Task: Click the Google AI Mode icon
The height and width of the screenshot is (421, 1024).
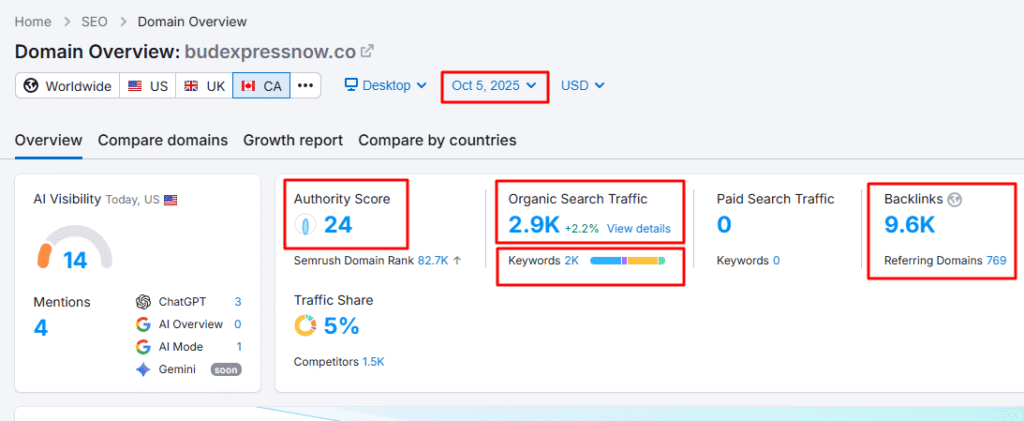Action: pos(143,347)
